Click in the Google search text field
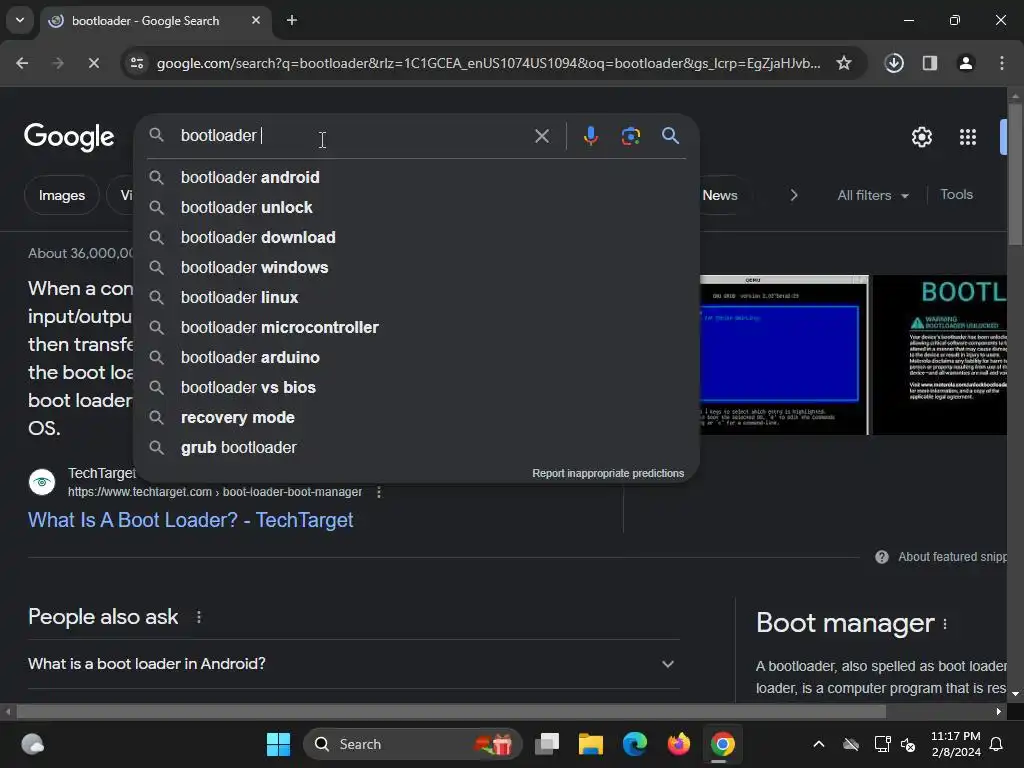Viewport: 1024px width, 768px height. point(353,136)
